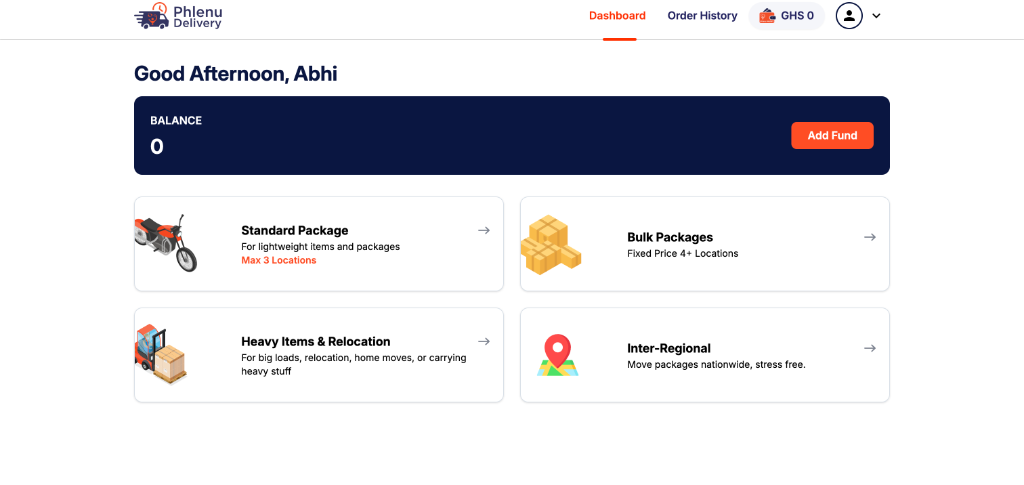
Task: Switch to the Dashboard tab
Action: (617, 16)
